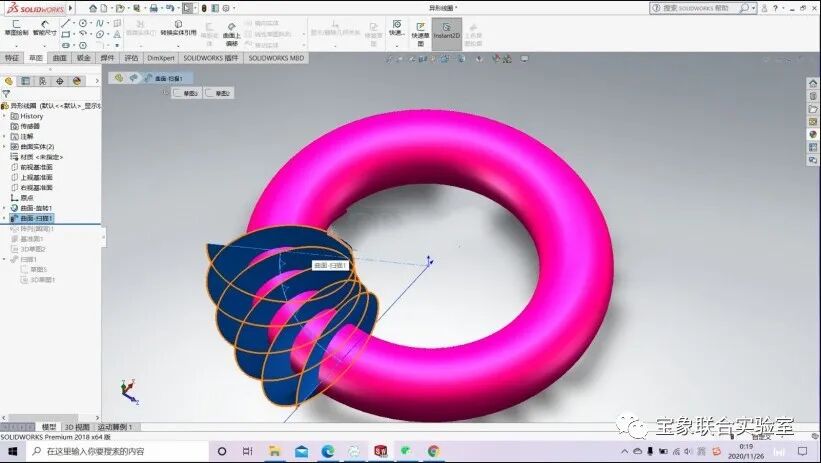Switch to the 特征 features tab
The image size is (821, 463).
pos(12,58)
